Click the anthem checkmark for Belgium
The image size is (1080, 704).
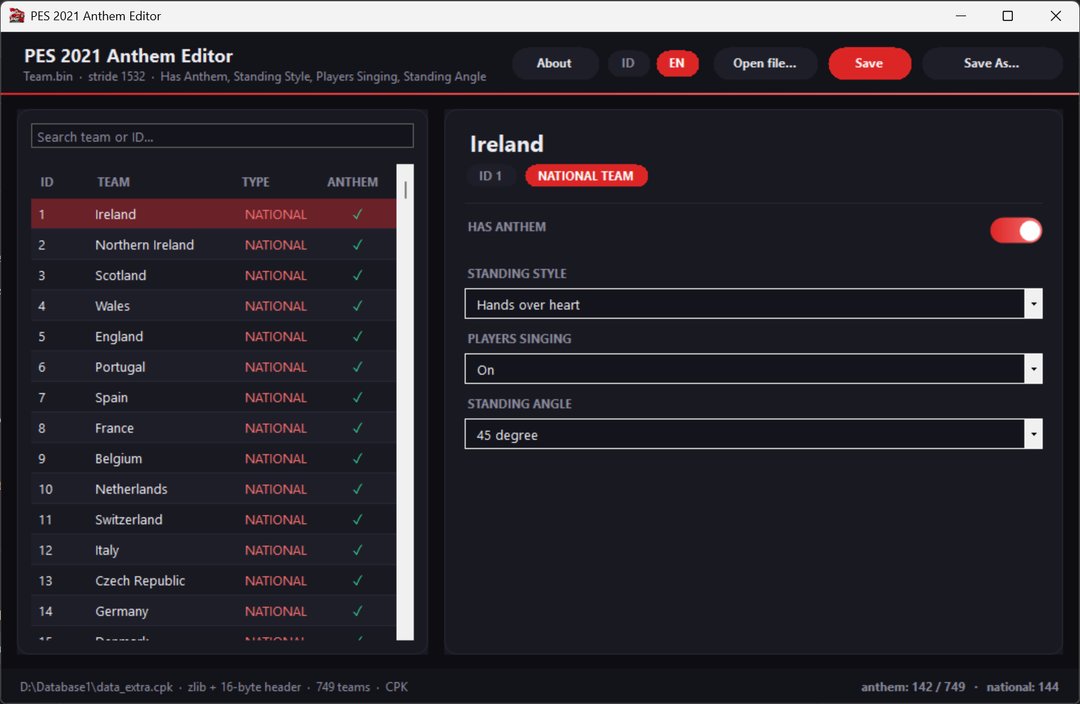[357, 459]
